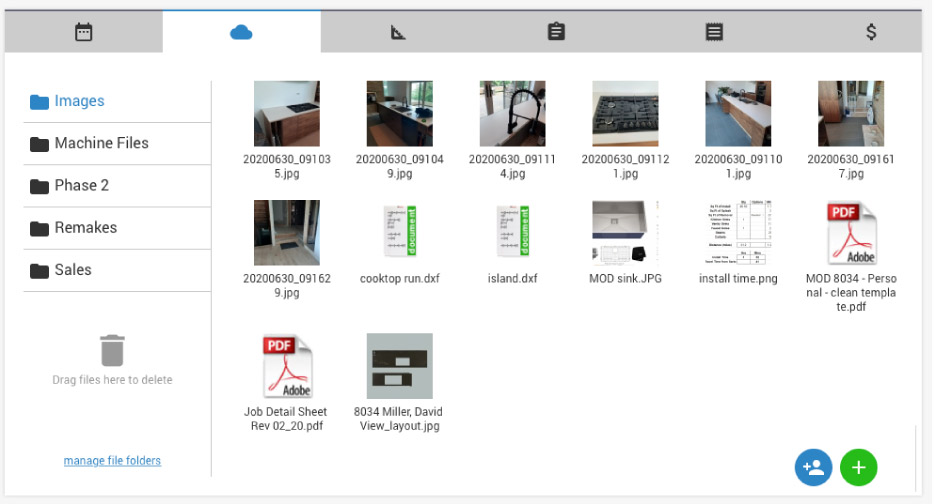Open the install time.png thumbnail
The image size is (935, 504).
click(738, 233)
